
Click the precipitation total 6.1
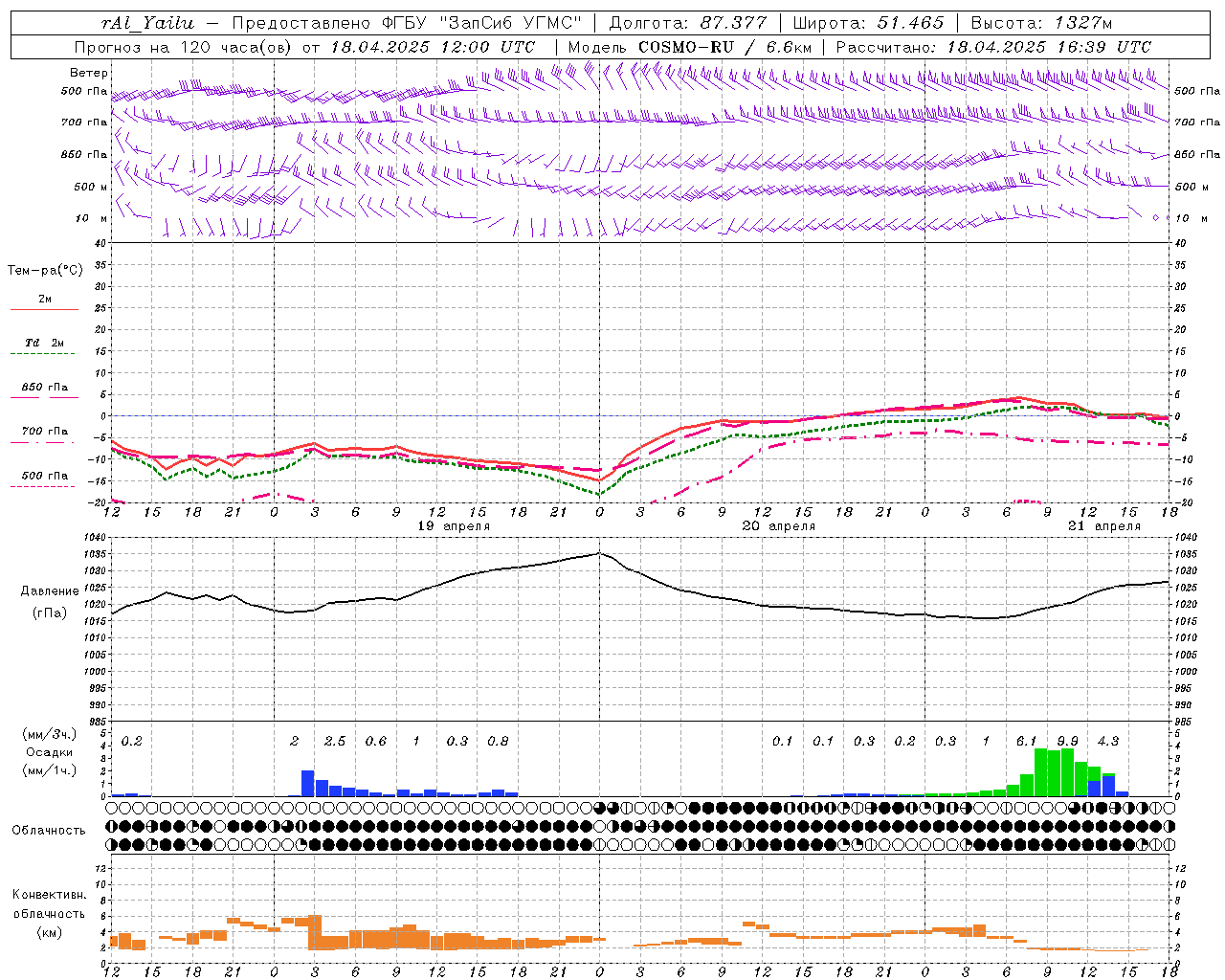[1026, 741]
